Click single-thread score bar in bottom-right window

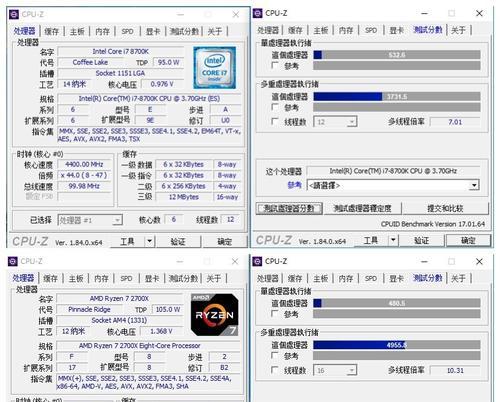click(x=397, y=303)
